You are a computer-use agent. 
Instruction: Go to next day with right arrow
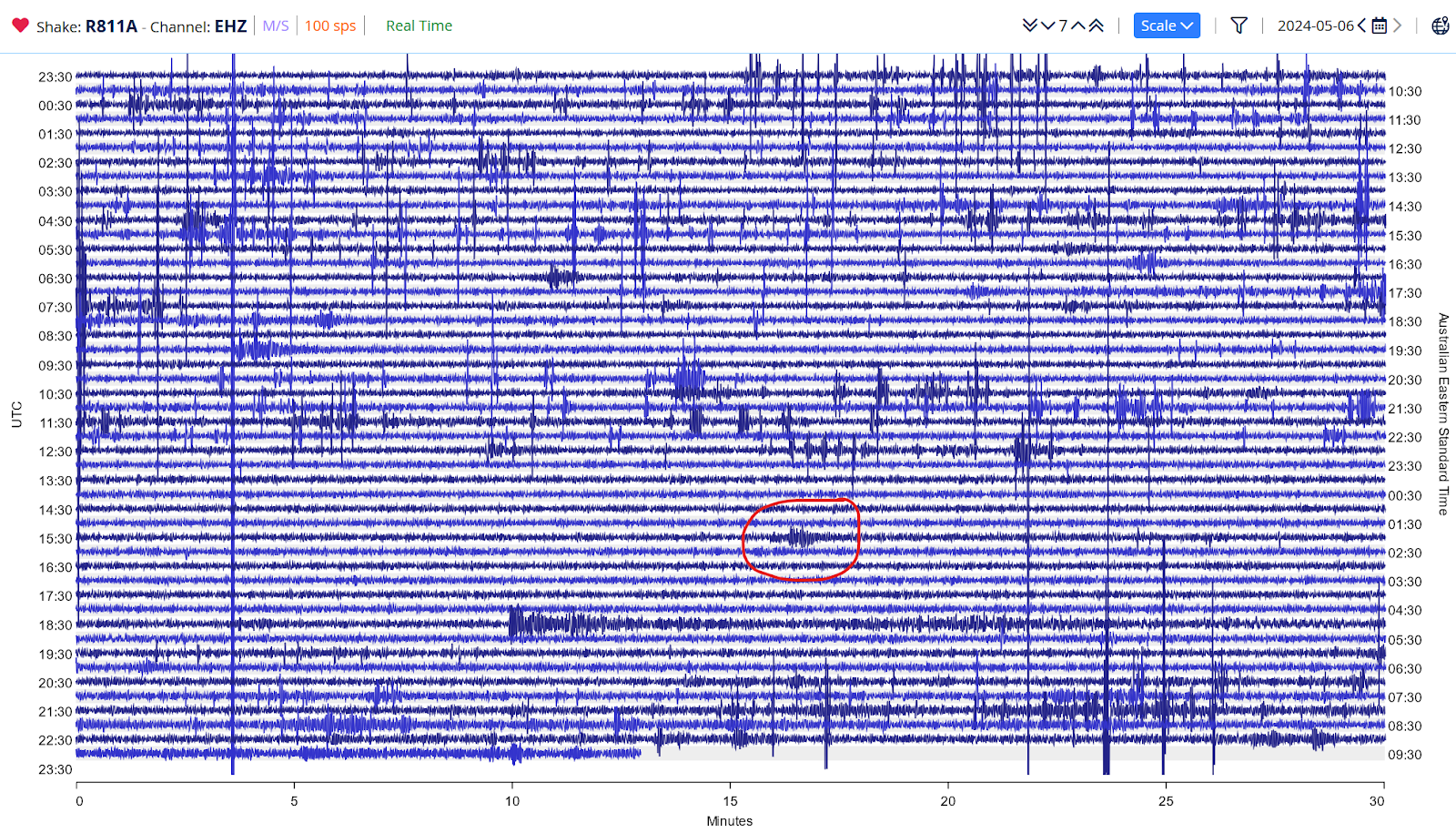tap(1398, 25)
